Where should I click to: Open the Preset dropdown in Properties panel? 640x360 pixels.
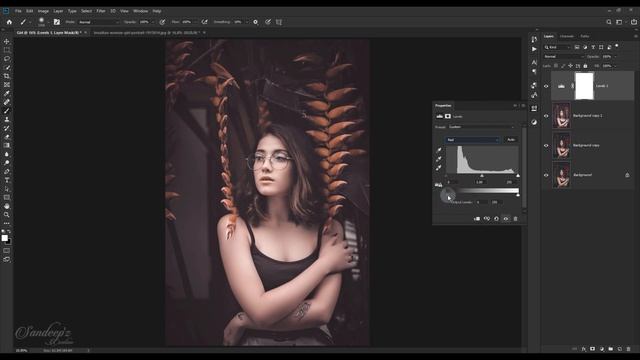tap(482, 127)
